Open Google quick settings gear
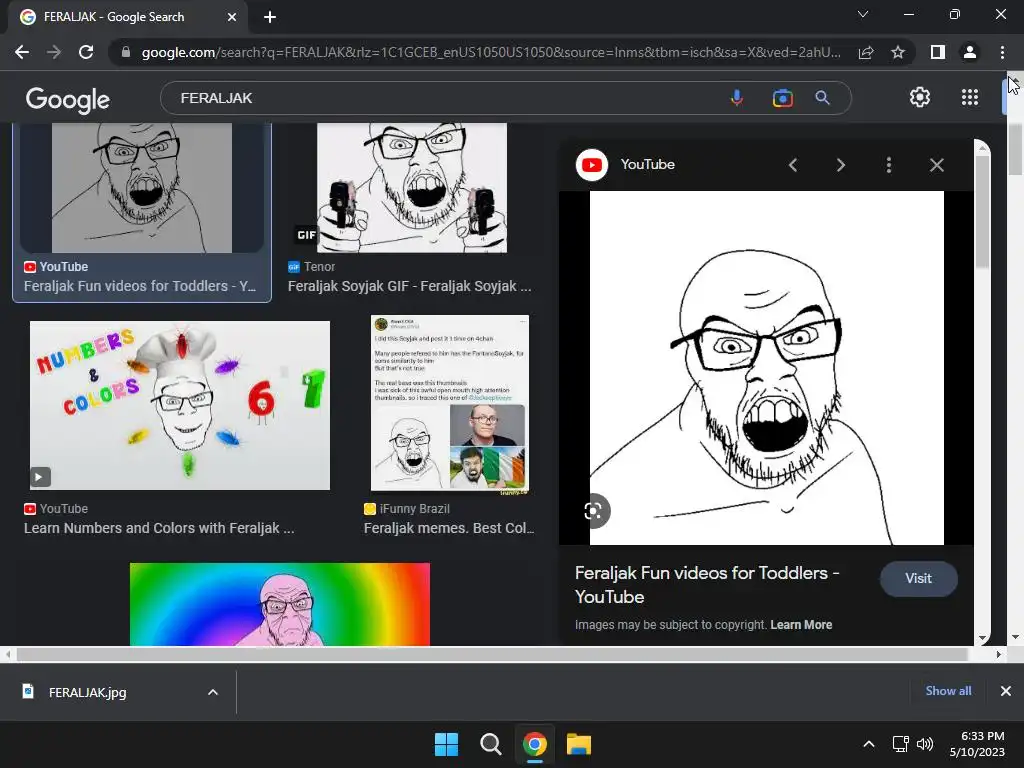Viewport: 1024px width, 768px height. click(920, 97)
